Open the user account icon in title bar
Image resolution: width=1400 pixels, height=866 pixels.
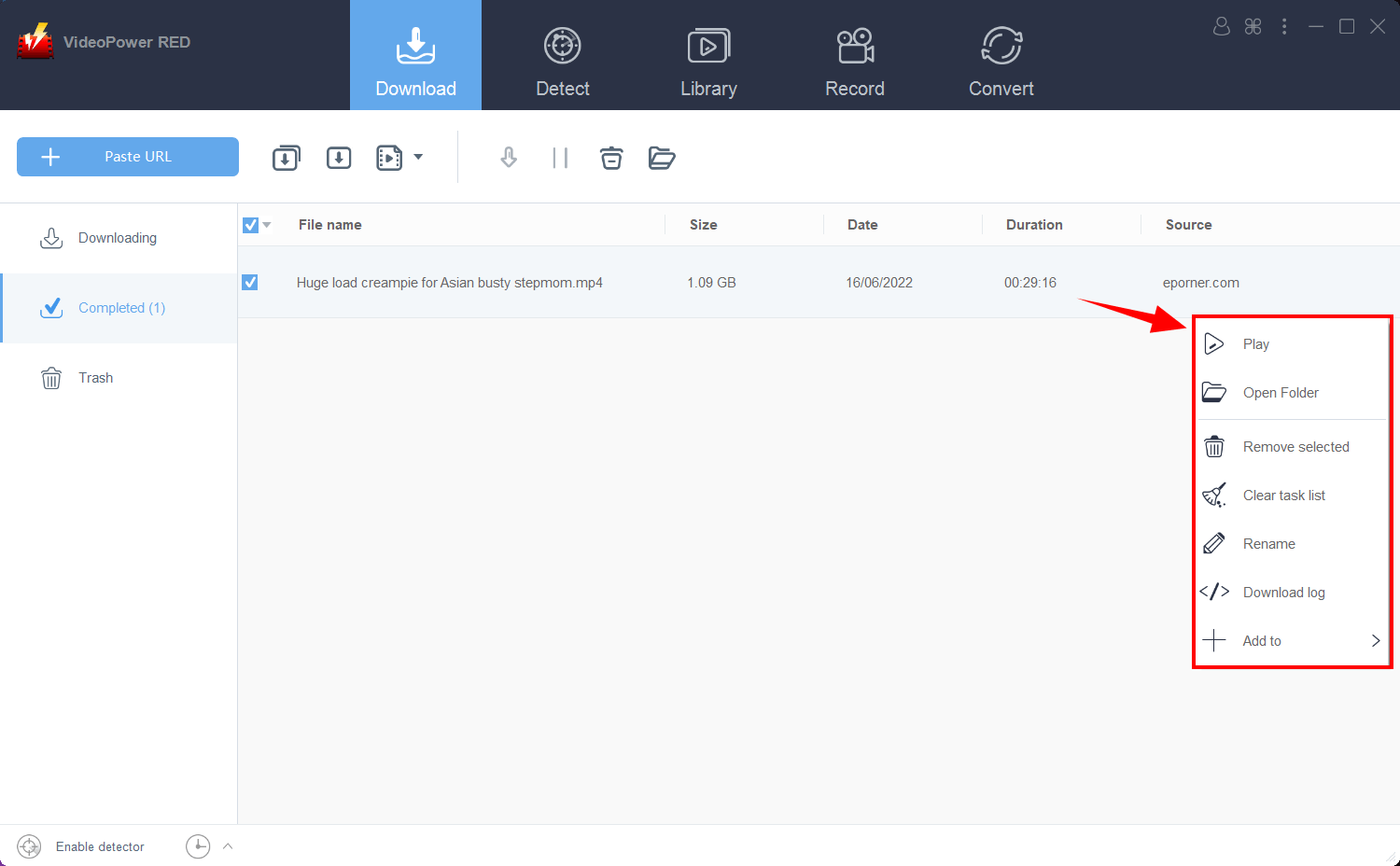(1221, 26)
